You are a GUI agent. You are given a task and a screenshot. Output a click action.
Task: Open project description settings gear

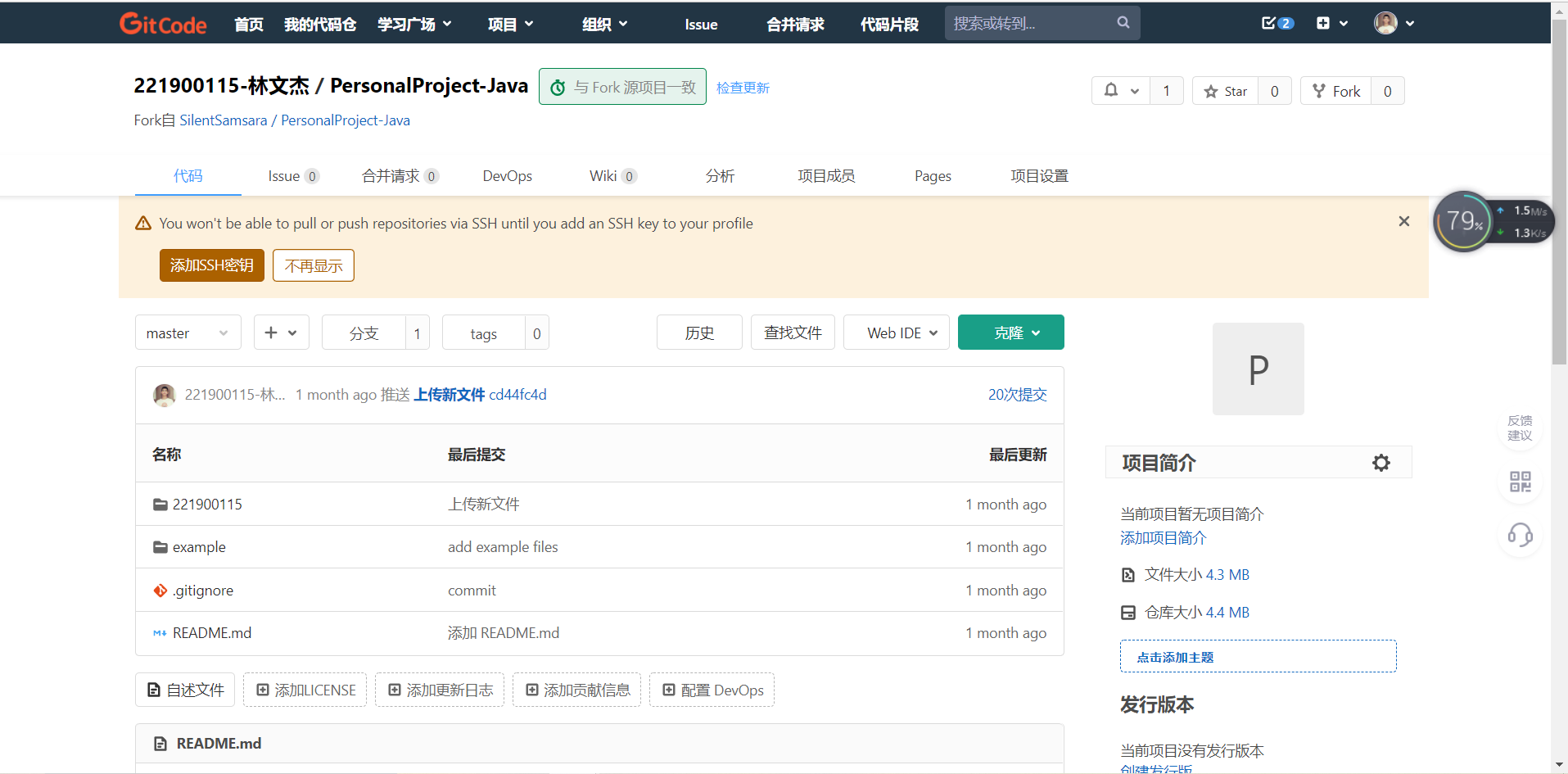point(1380,463)
